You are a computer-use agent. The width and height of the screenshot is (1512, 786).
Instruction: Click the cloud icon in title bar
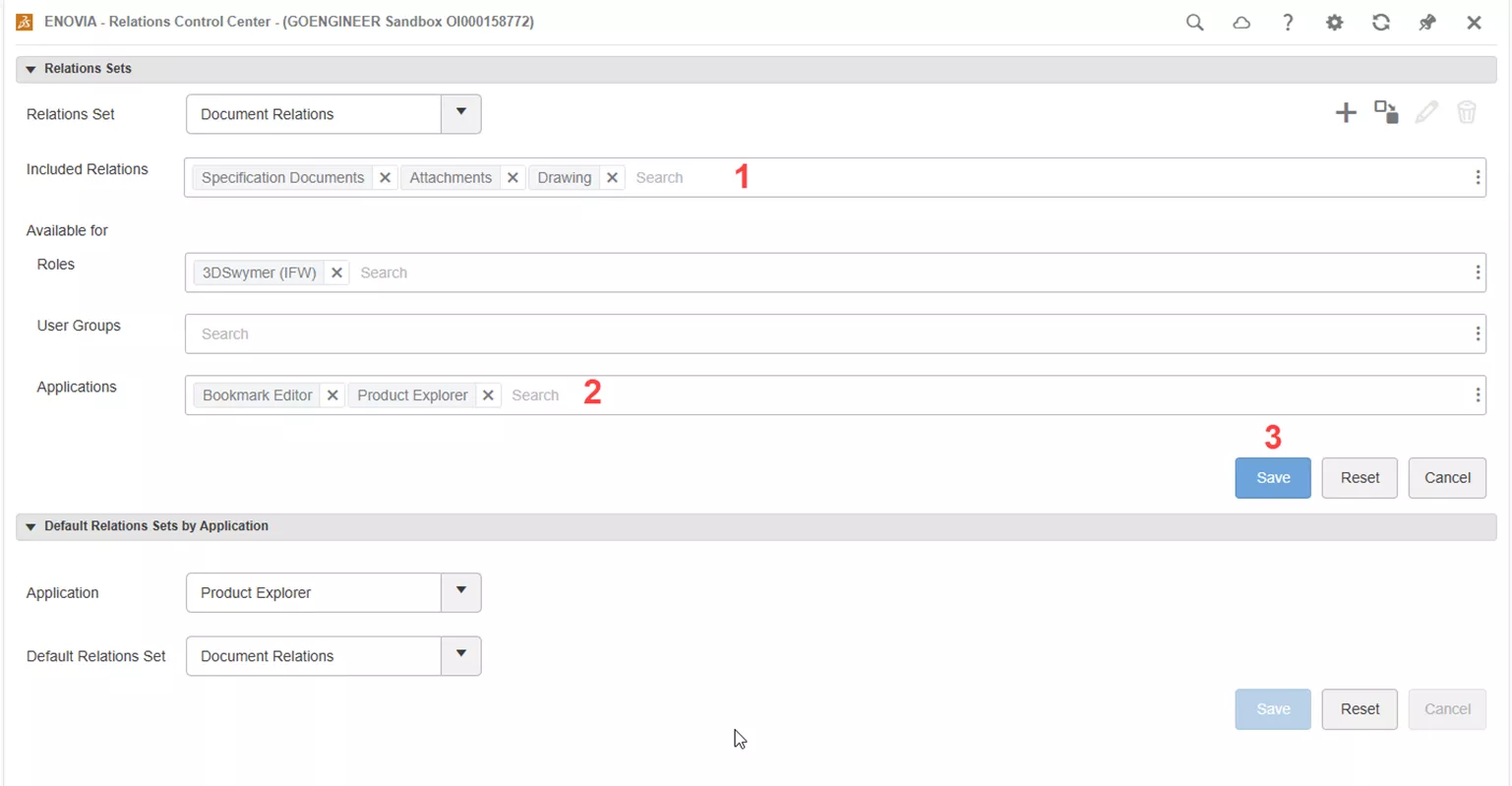[x=1241, y=22]
